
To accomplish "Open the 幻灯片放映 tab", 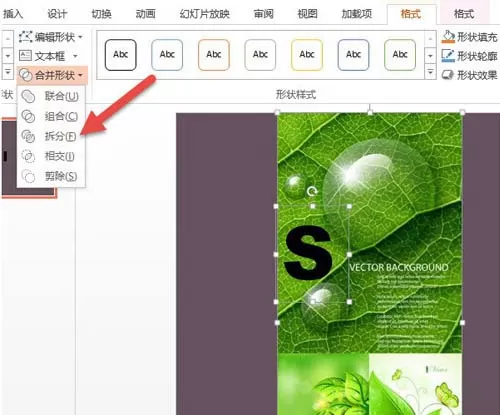I will 204,14.
